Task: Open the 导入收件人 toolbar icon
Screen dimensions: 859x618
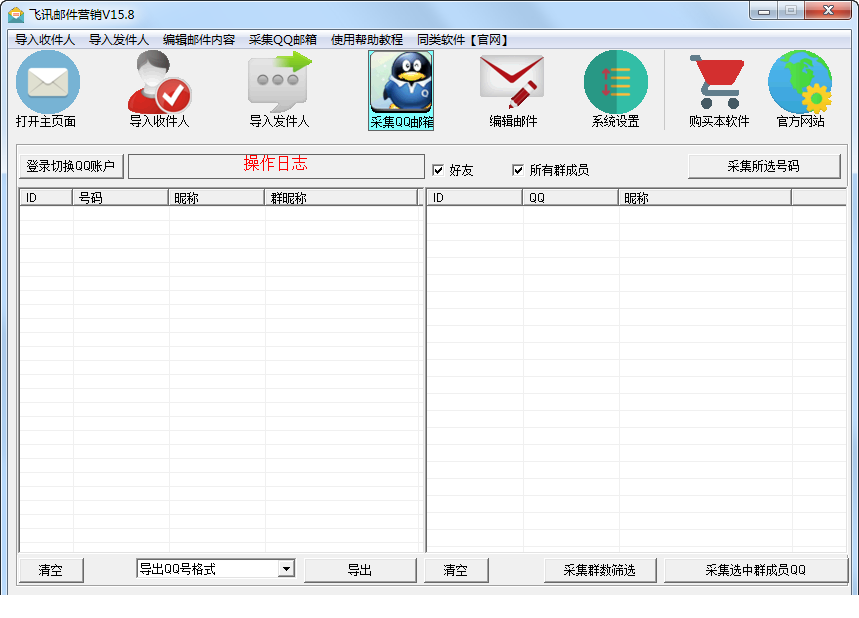Action: [x=159, y=82]
